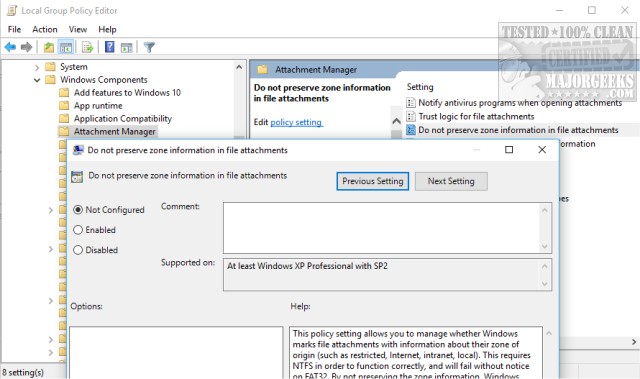This screenshot has width=640, height=379.
Task: Select Notify antivirus programs when opening attachments
Action: (x=520, y=103)
